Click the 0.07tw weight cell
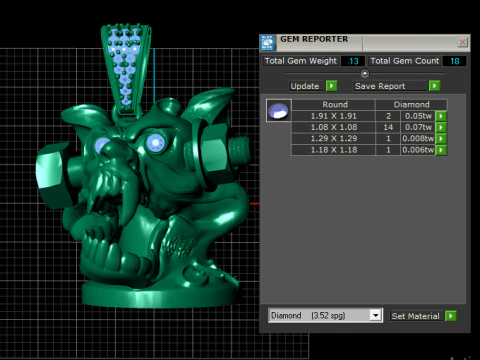The width and height of the screenshot is (480, 360). pos(418,127)
